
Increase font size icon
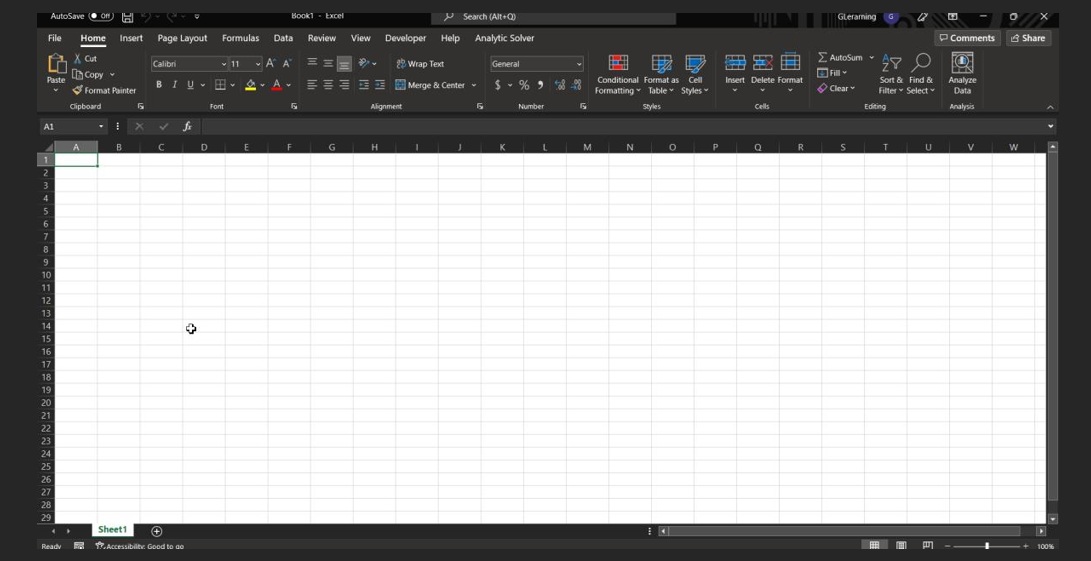pyautogui.click(x=271, y=63)
